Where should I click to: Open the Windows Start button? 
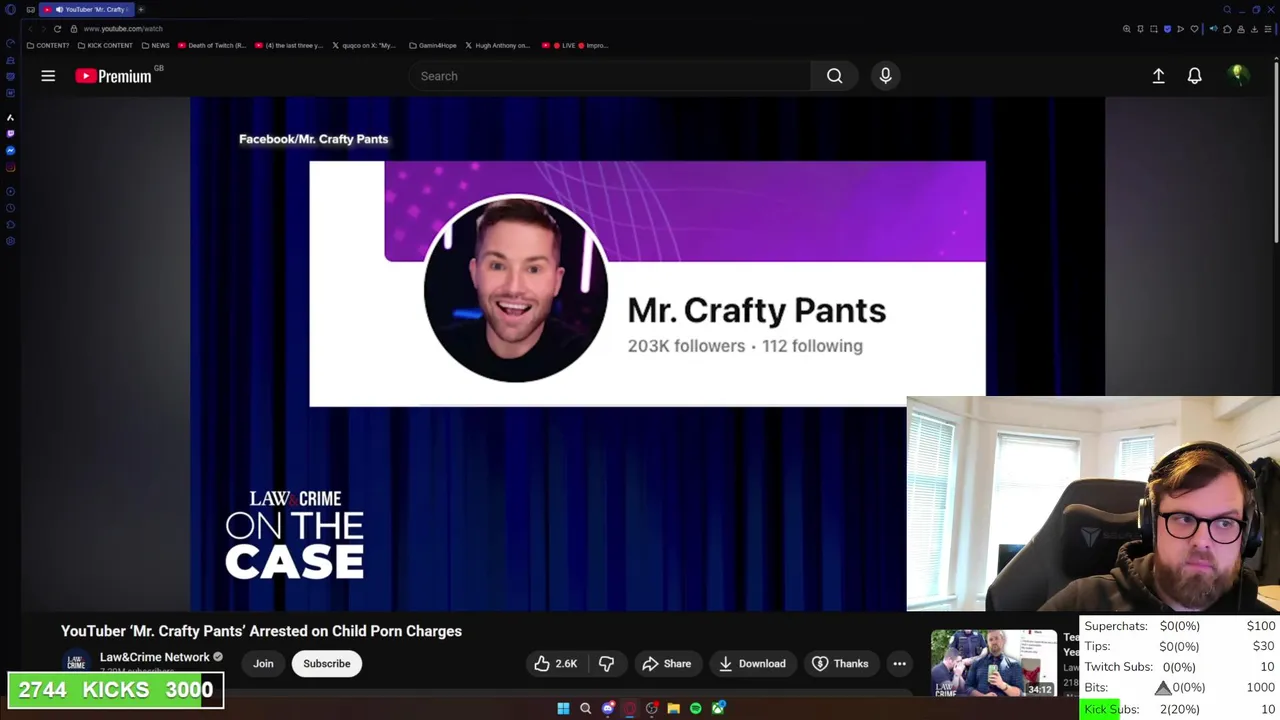tap(563, 708)
